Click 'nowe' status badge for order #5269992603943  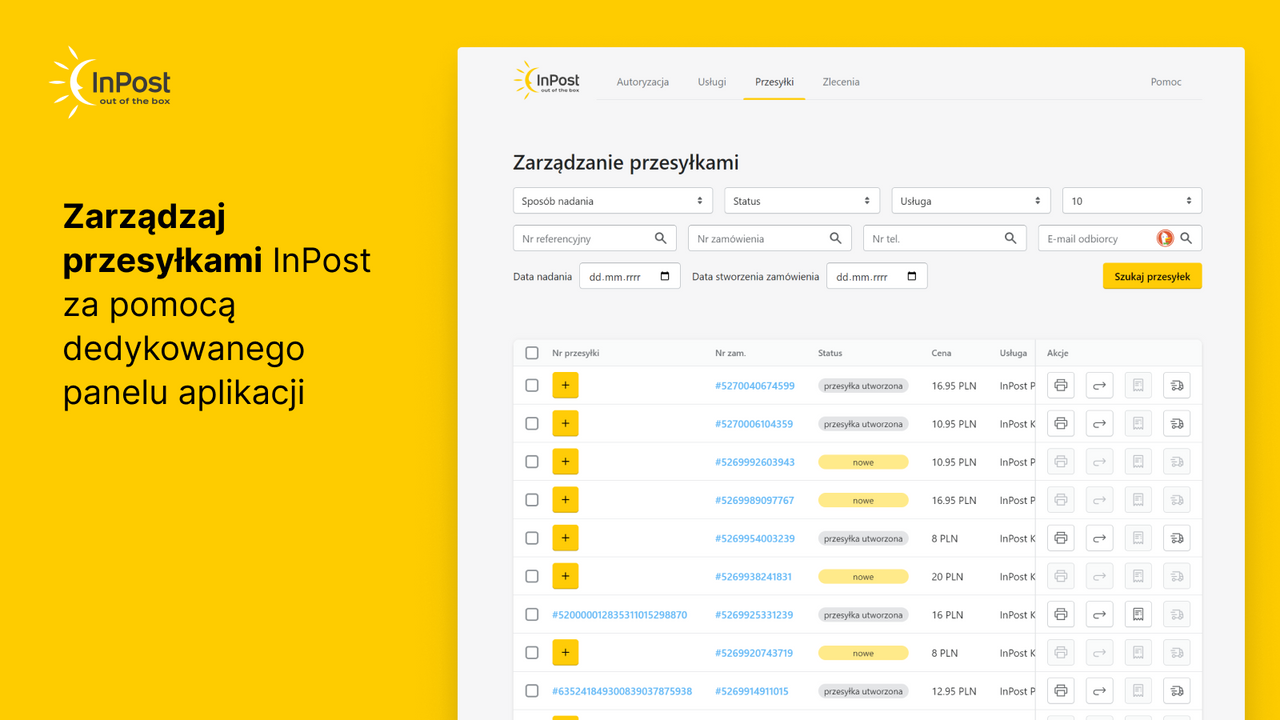click(863, 462)
